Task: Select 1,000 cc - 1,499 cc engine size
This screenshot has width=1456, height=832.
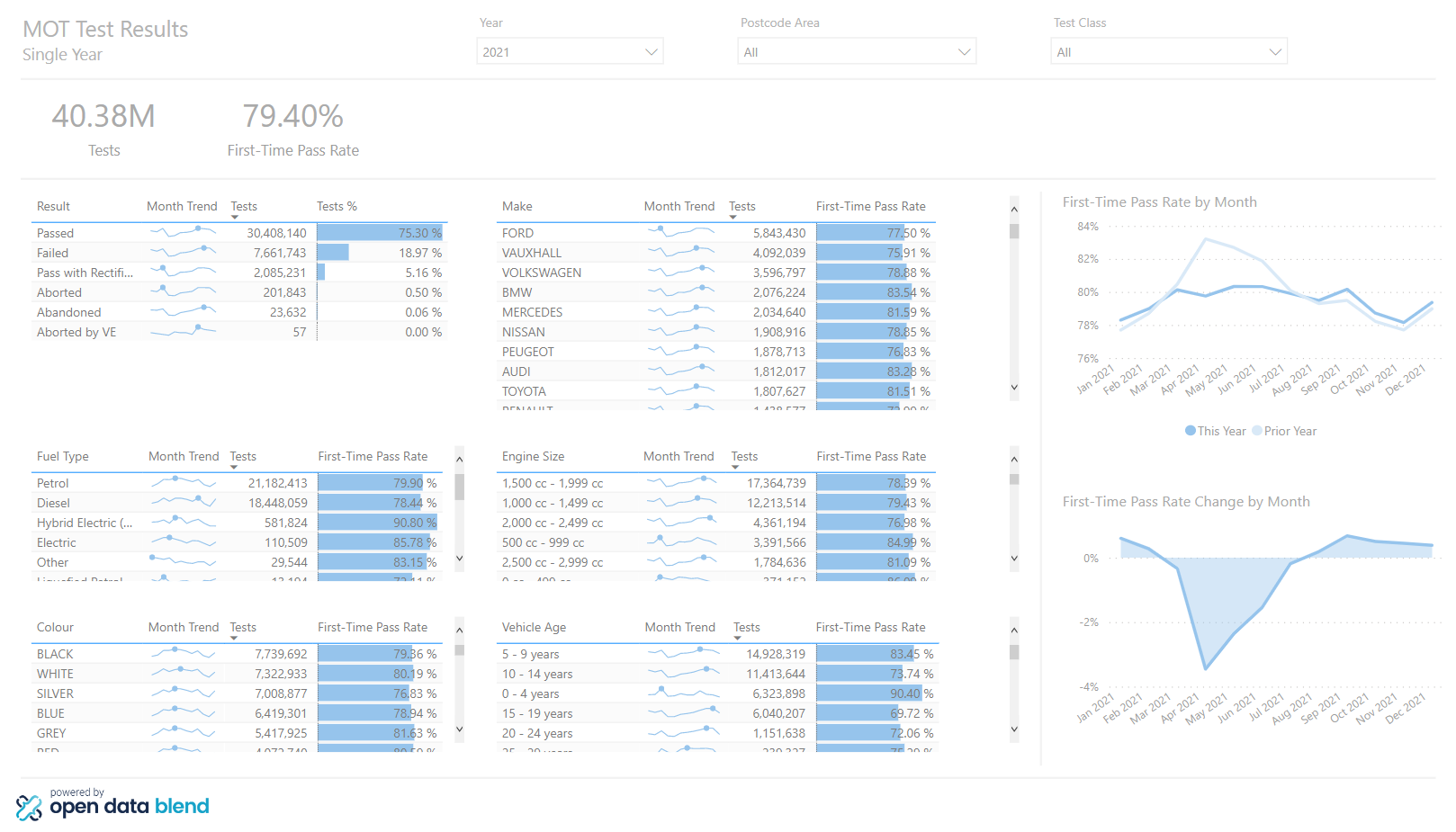Action: [716, 503]
